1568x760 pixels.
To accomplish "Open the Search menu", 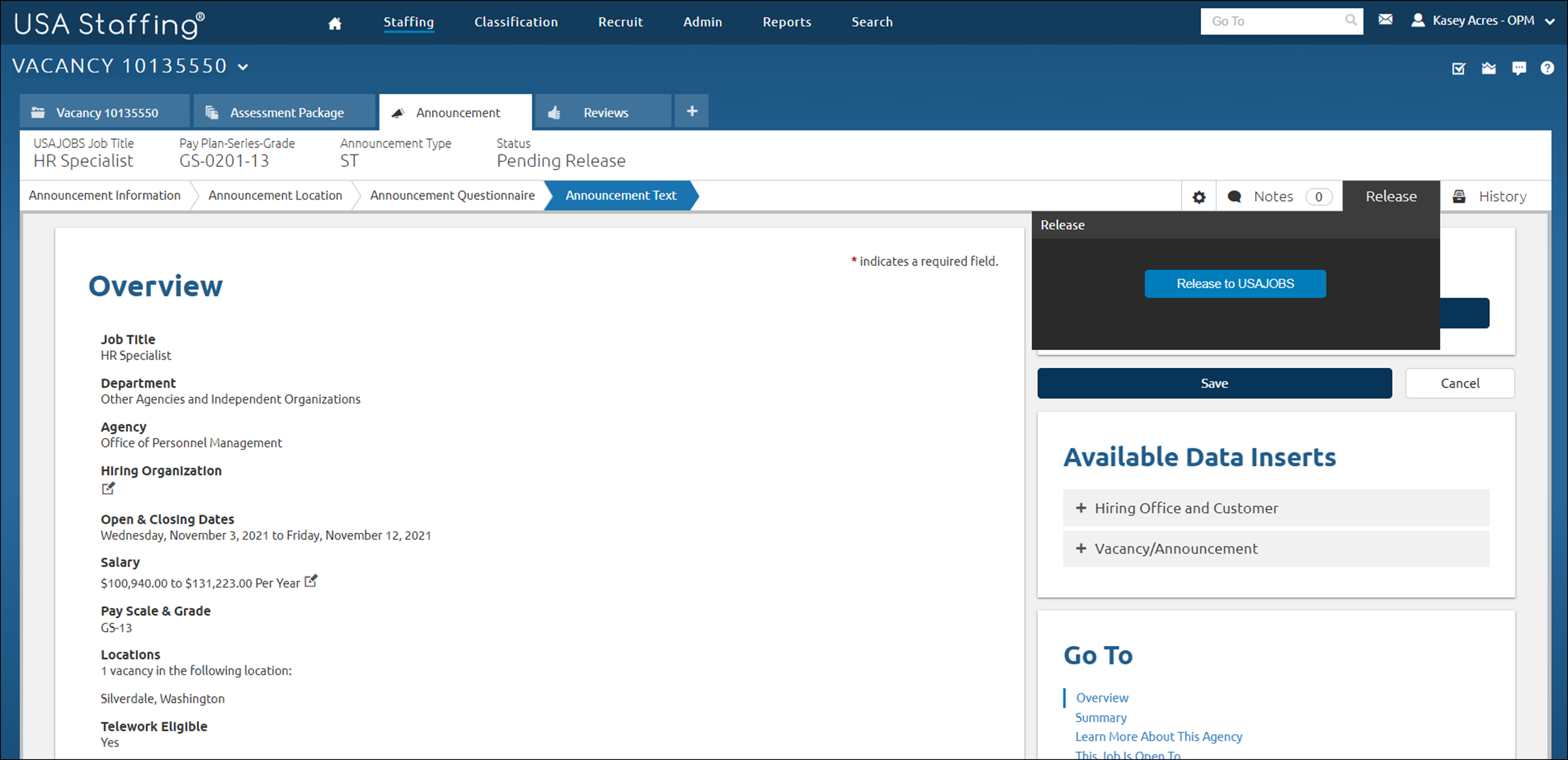I will (x=872, y=22).
